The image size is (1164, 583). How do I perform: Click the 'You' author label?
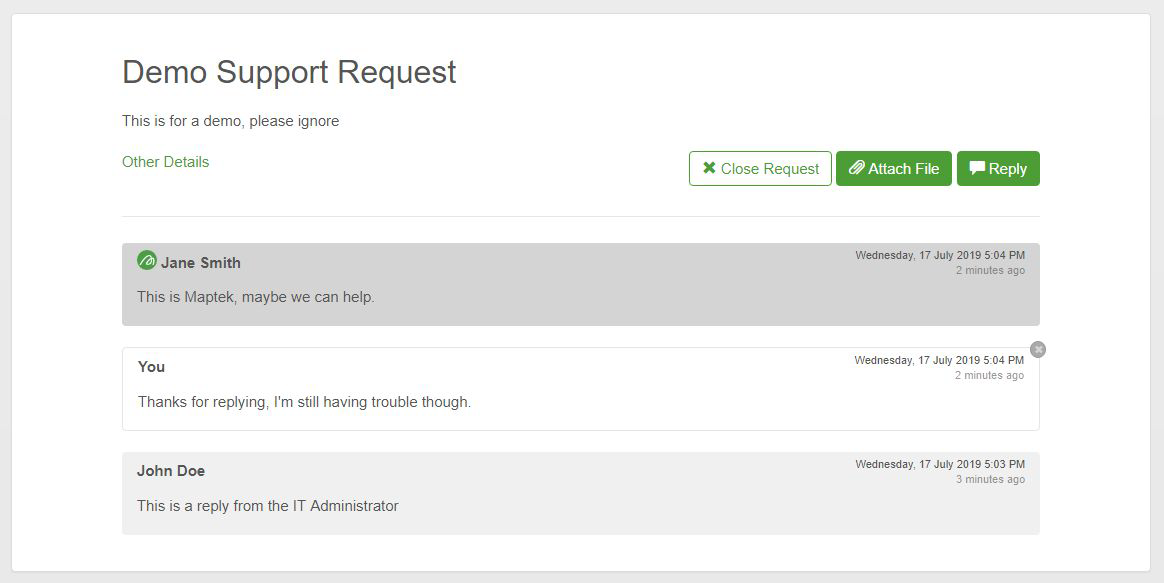coord(151,367)
